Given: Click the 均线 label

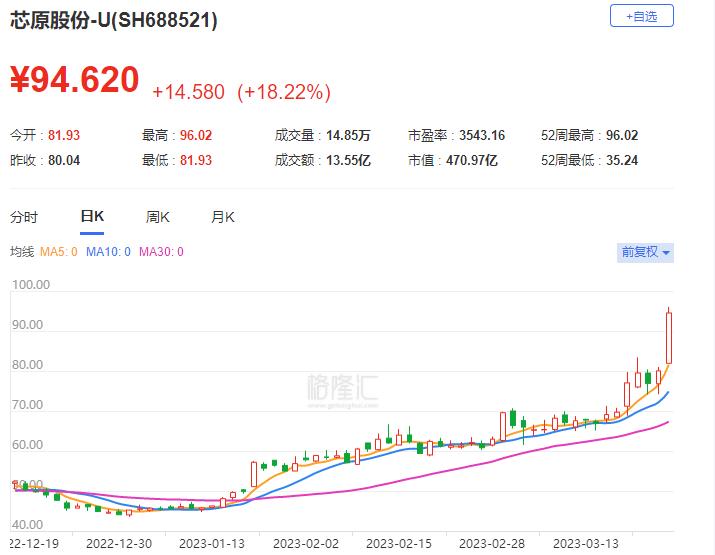Looking at the screenshot, I should click(x=22, y=252).
